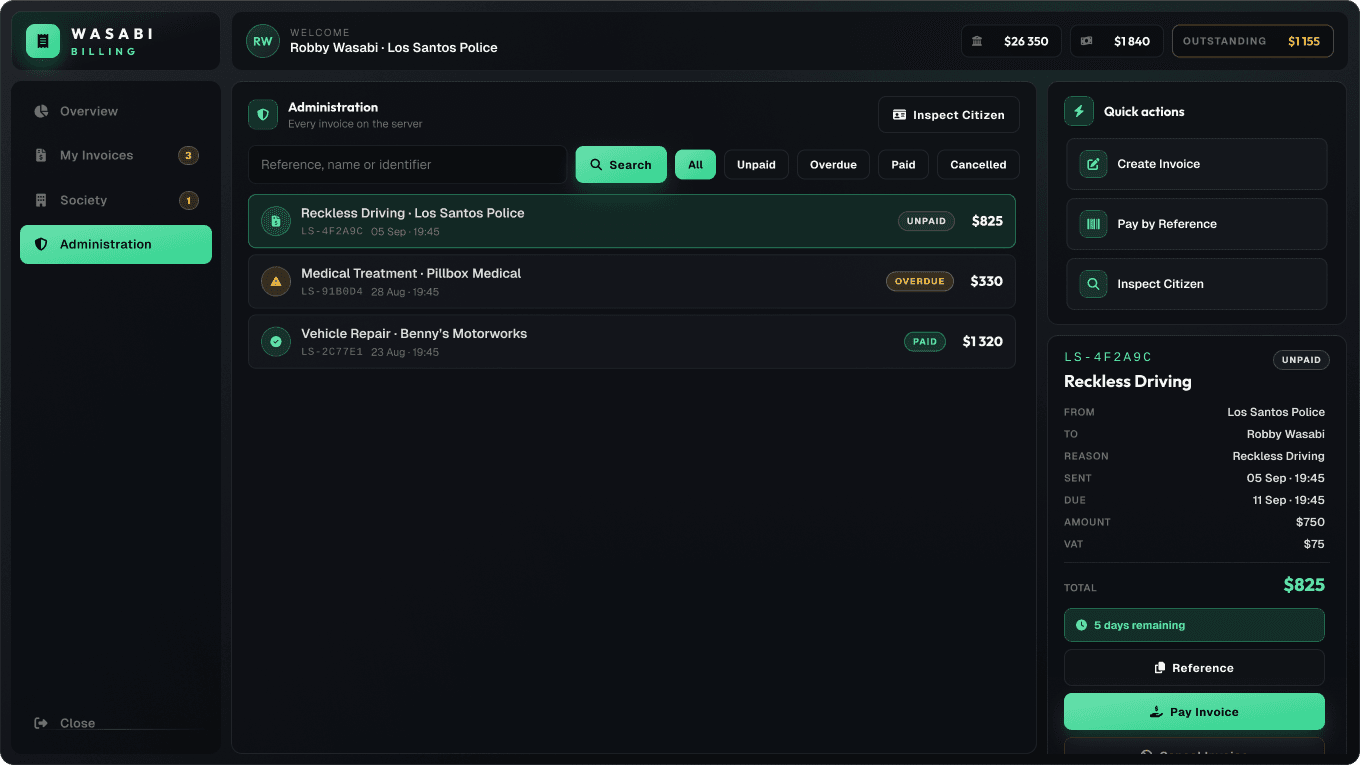Image resolution: width=1360 pixels, height=765 pixels.
Task: Open the Society section
Action: (116, 200)
